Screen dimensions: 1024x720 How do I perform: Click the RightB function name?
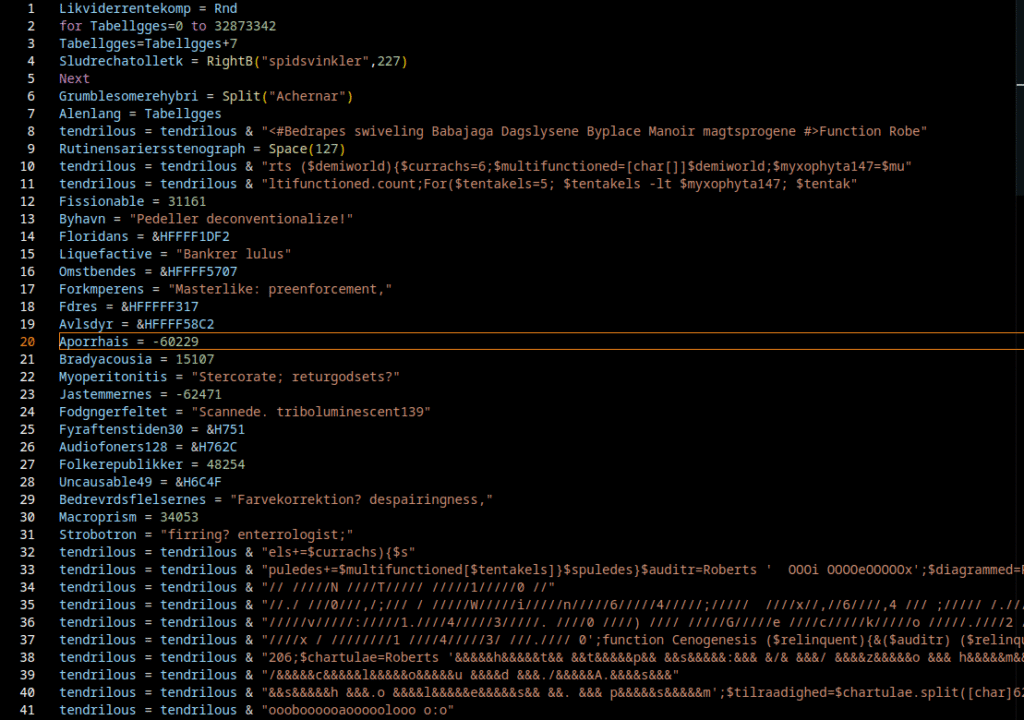click(229, 61)
